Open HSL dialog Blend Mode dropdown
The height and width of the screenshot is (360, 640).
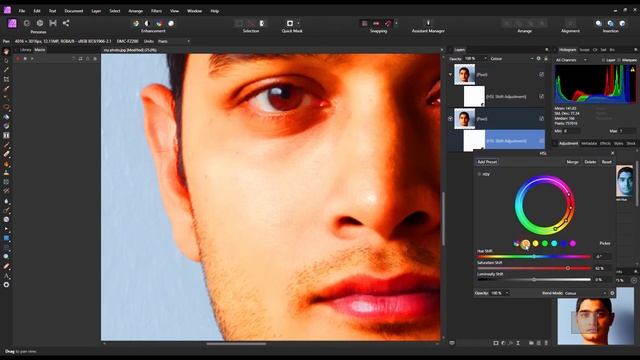coord(586,293)
